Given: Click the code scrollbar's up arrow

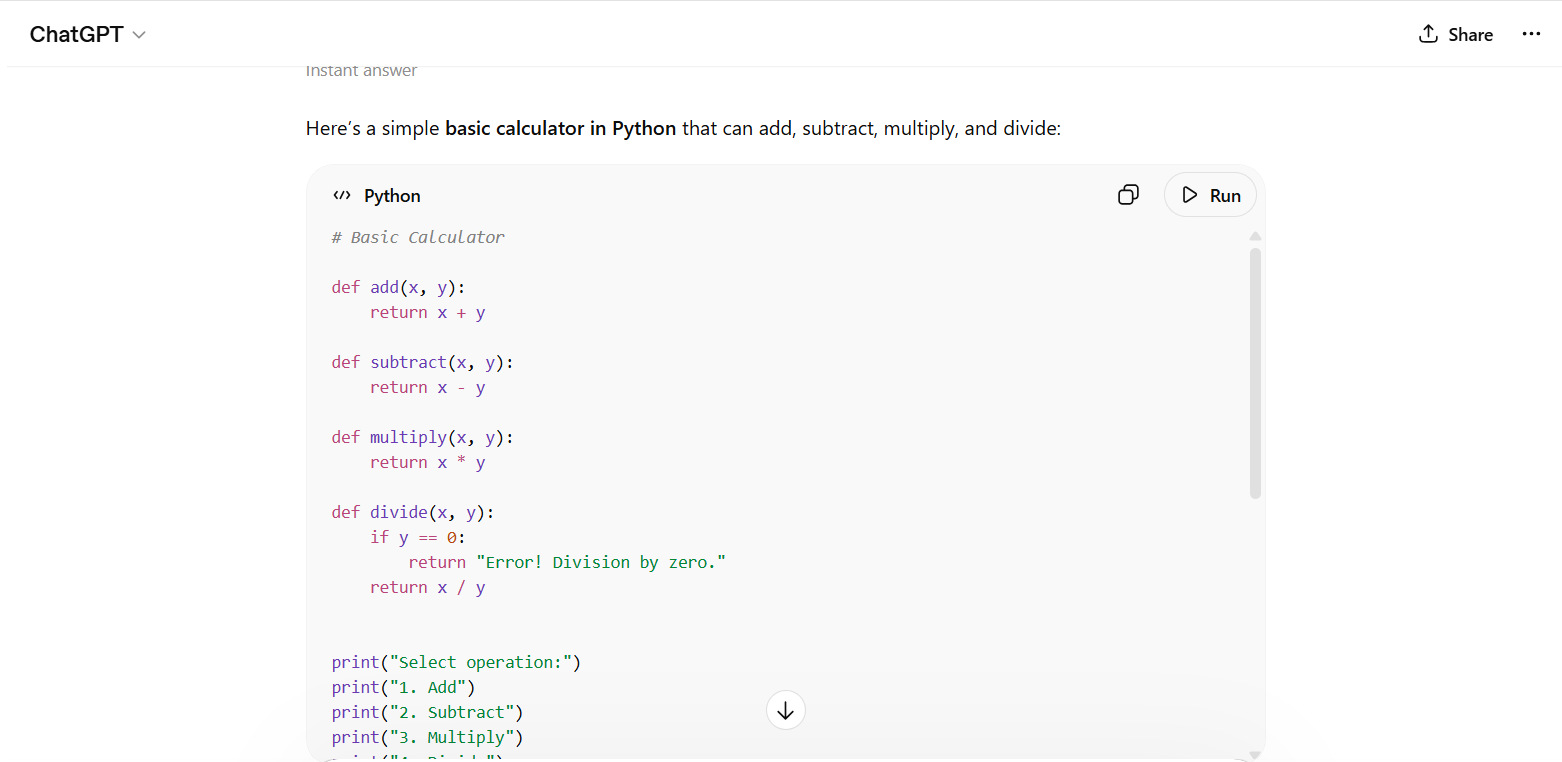Looking at the screenshot, I should 1255,237.
